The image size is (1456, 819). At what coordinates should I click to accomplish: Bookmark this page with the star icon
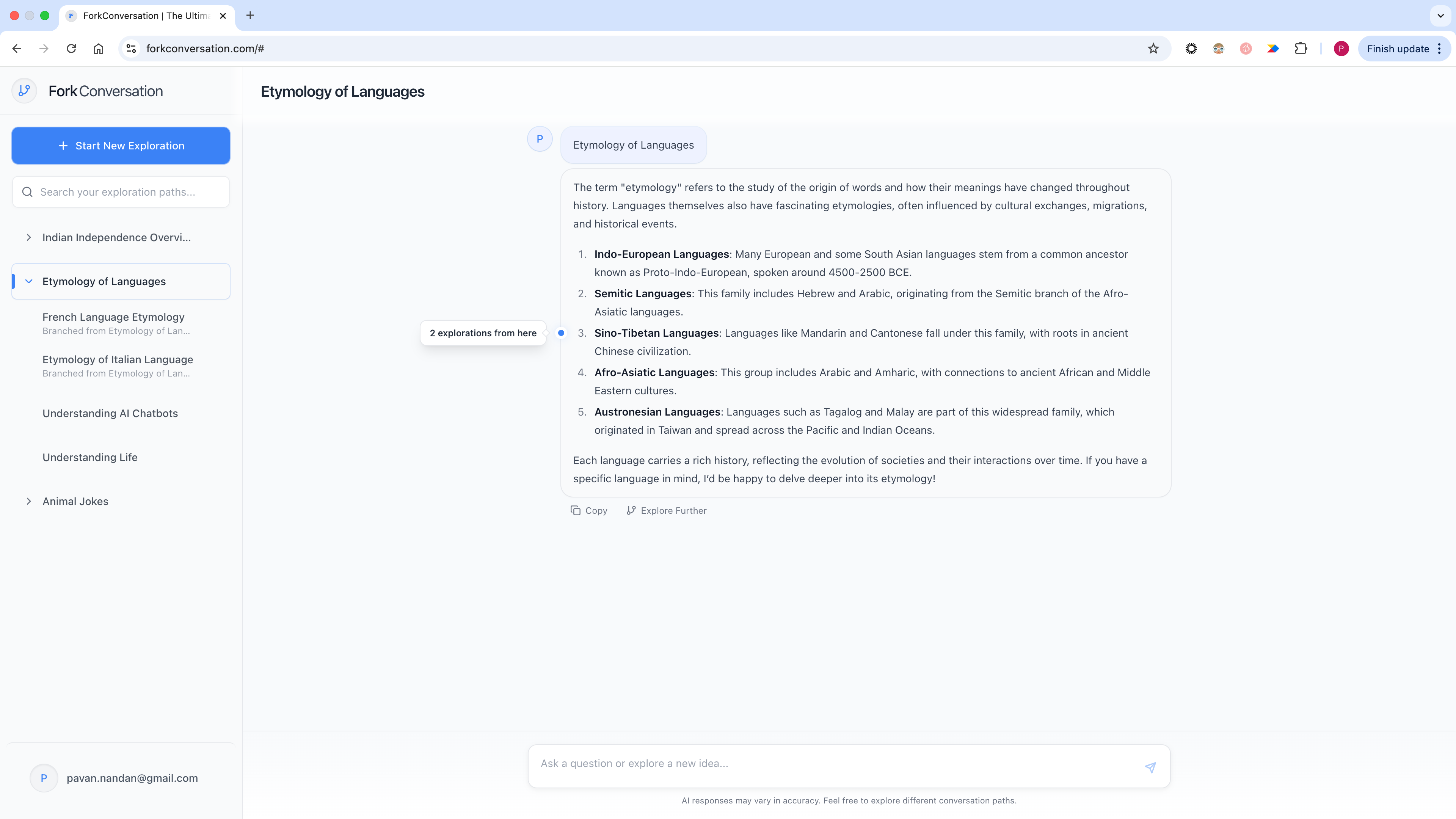point(1153,49)
